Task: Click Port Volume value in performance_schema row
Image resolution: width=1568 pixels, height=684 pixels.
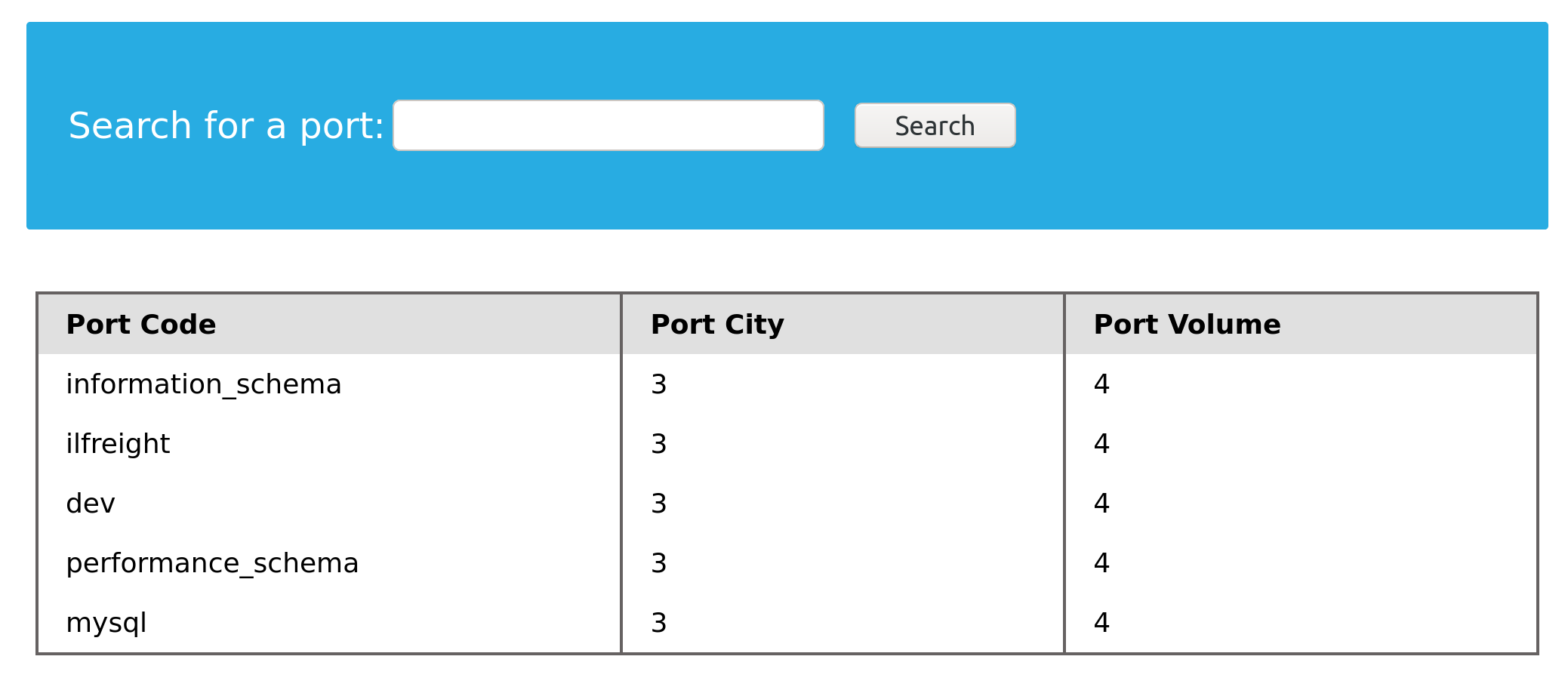Action: [x=1101, y=563]
